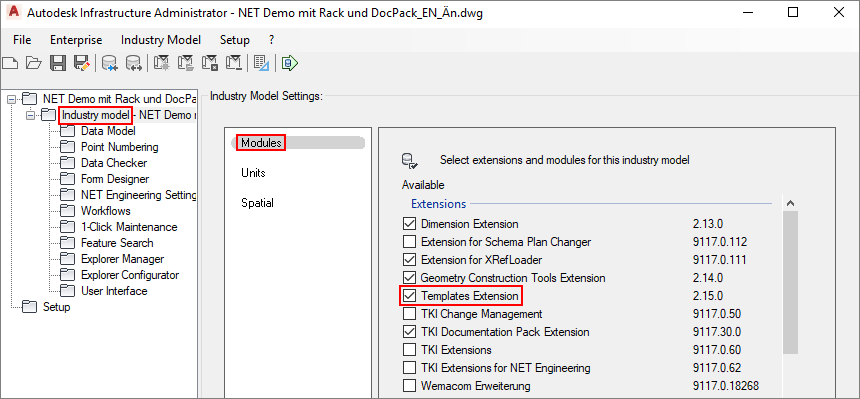Click the Open folder toolbar icon
860x399 pixels.
point(34,63)
